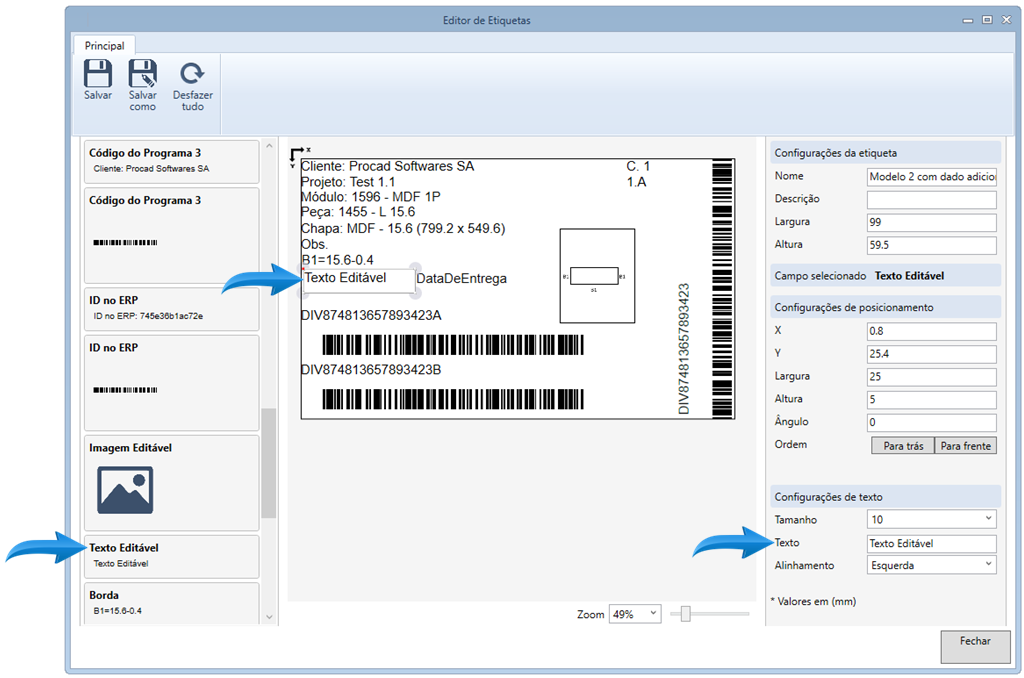The width and height of the screenshot is (1024, 678).
Task: Switch to the Principal tab
Action: [x=104, y=46]
